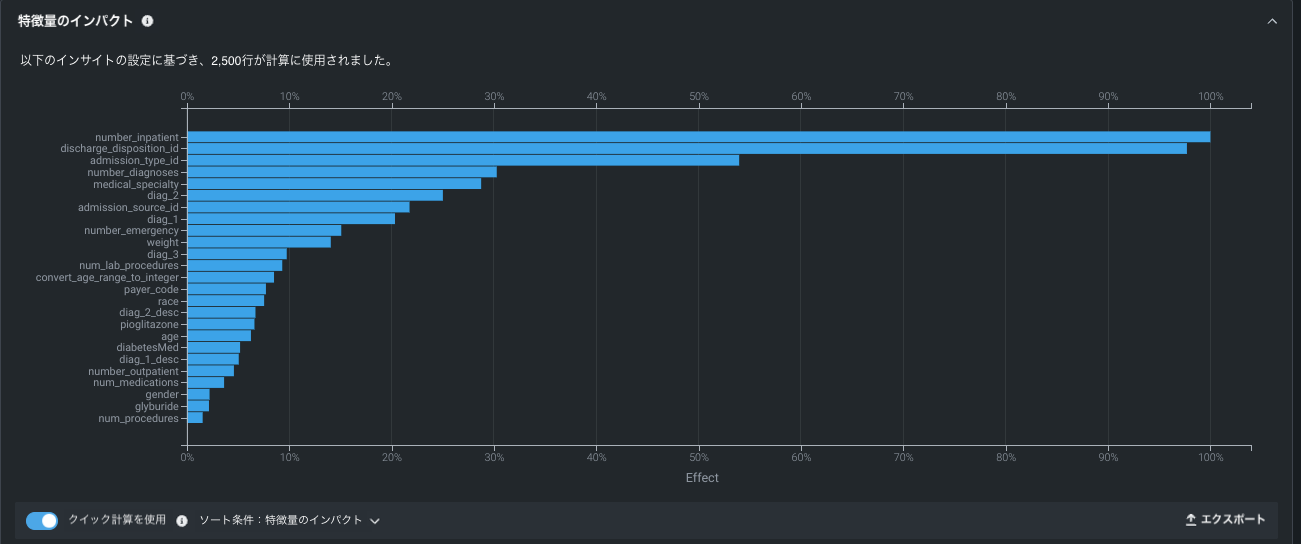
Task: Click the discharge_disposition_id bar
Action: pos(686,148)
